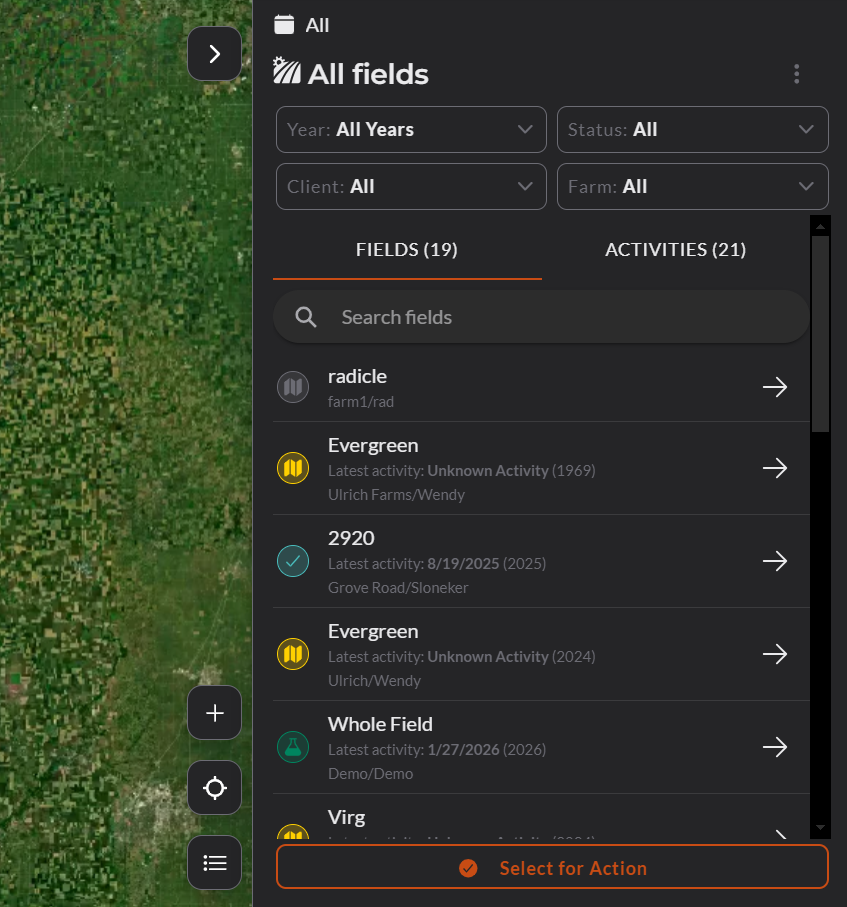Select the '2920' field name

point(351,539)
